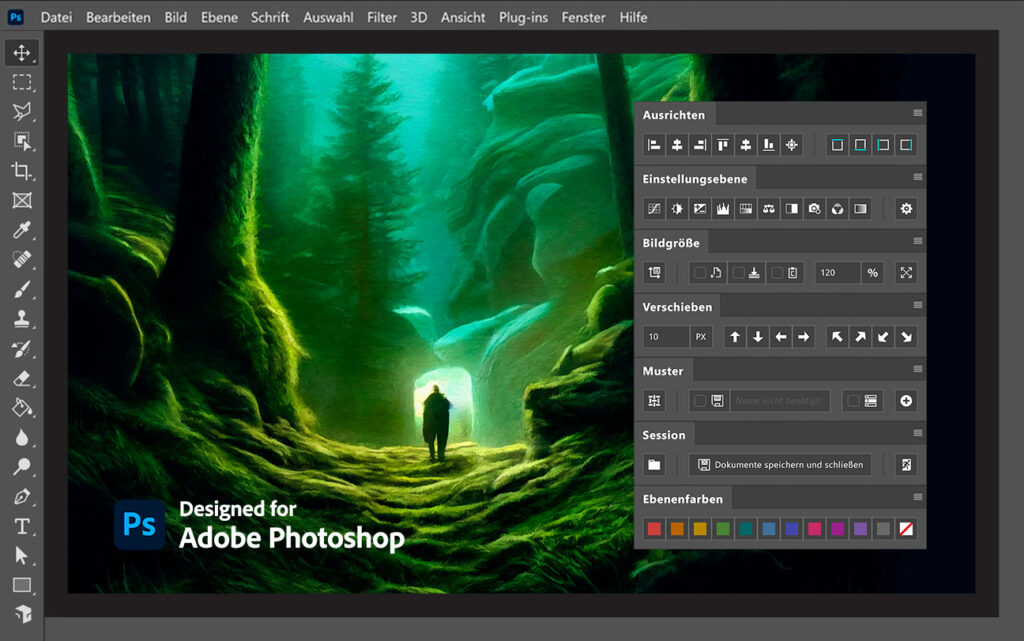Select the Crop tool in the toolbar
The image size is (1024, 641).
(x=22, y=171)
